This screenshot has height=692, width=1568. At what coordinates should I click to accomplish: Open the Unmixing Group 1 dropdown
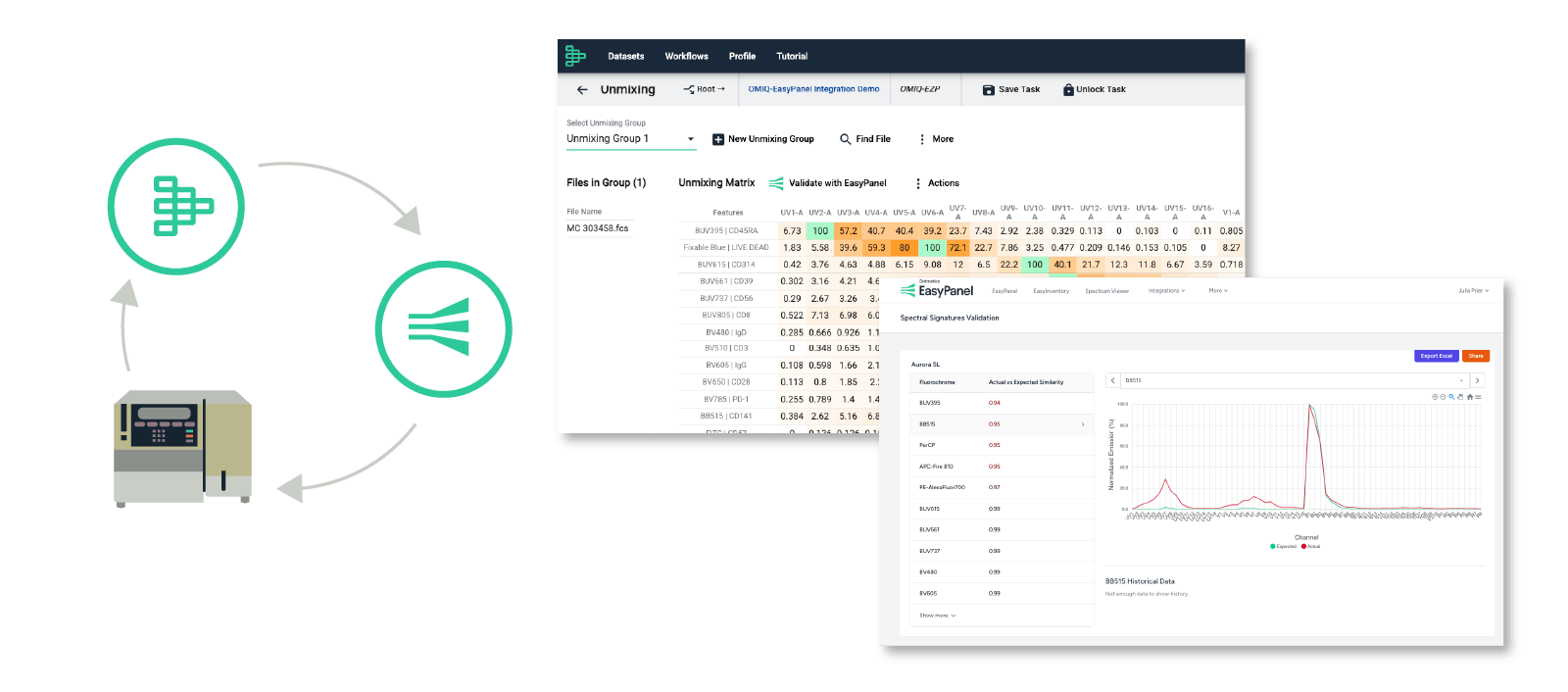pyautogui.click(x=690, y=139)
